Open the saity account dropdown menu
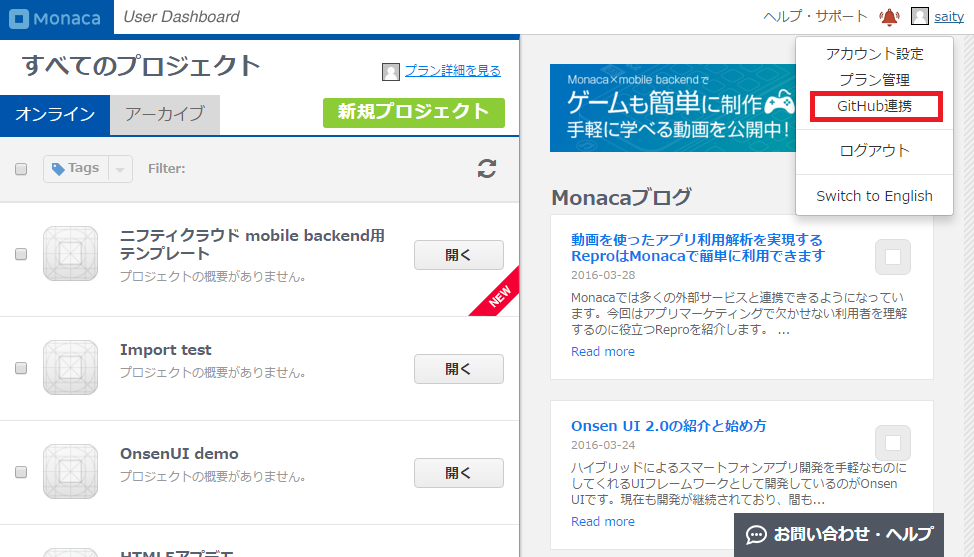This screenshot has width=974, height=557. click(948, 16)
